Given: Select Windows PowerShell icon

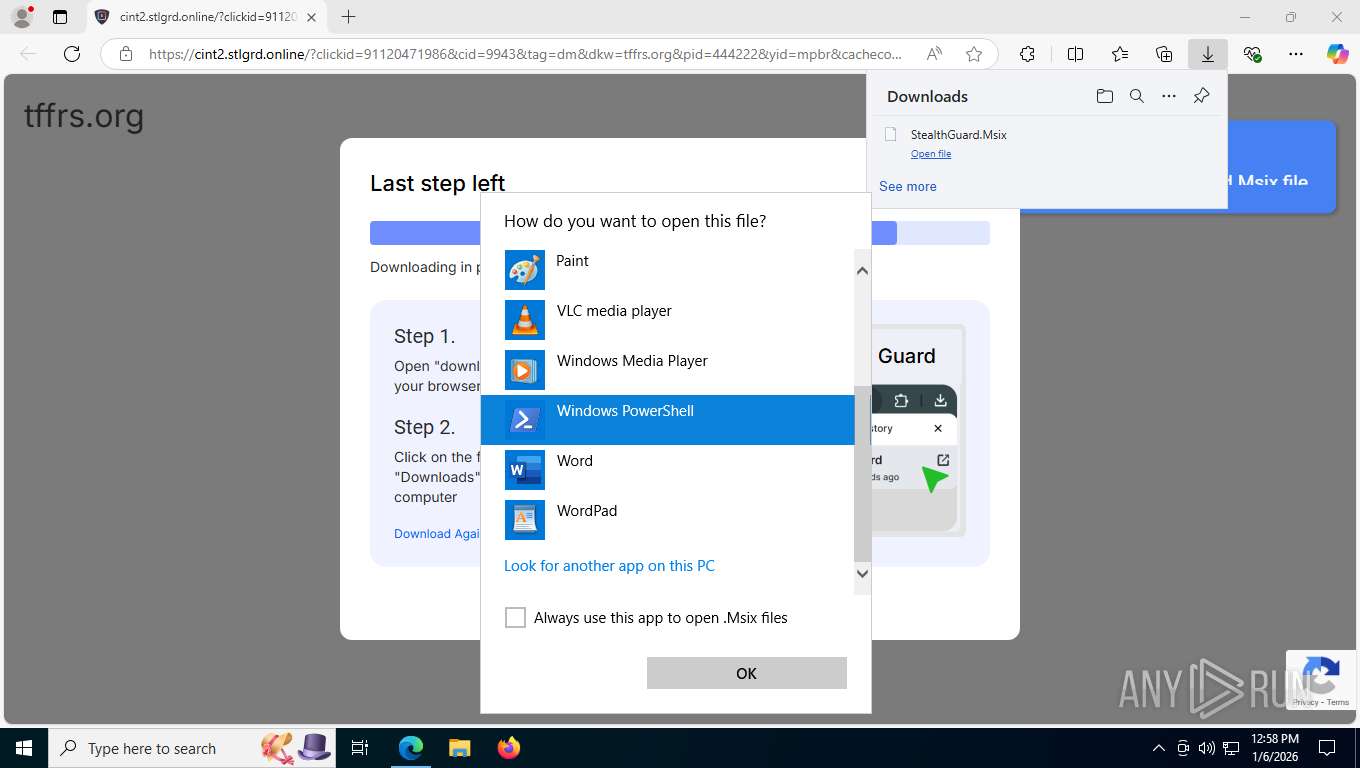Looking at the screenshot, I should click(x=524, y=420).
